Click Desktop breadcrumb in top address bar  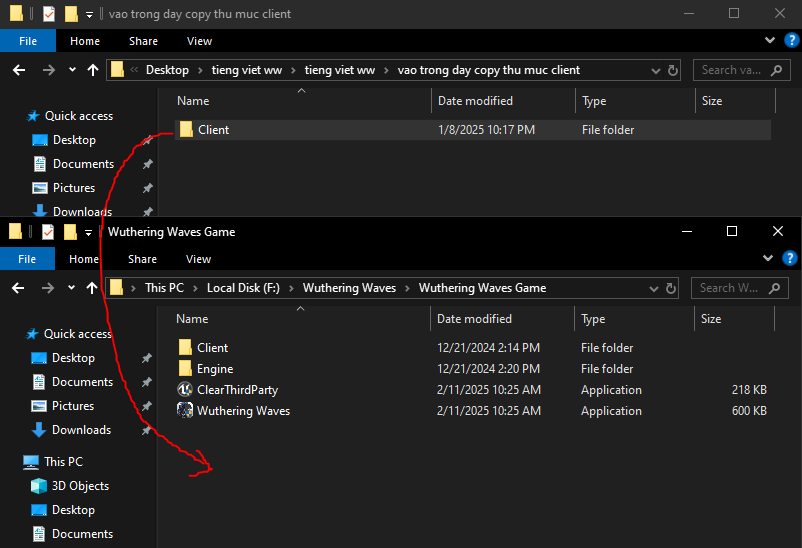pyautogui.click(x=167, y=70)
